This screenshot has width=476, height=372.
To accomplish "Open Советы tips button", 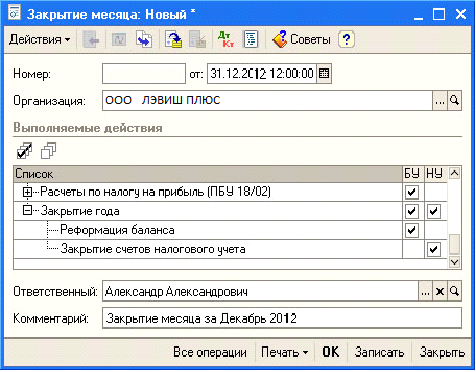I will coord(301,40).
